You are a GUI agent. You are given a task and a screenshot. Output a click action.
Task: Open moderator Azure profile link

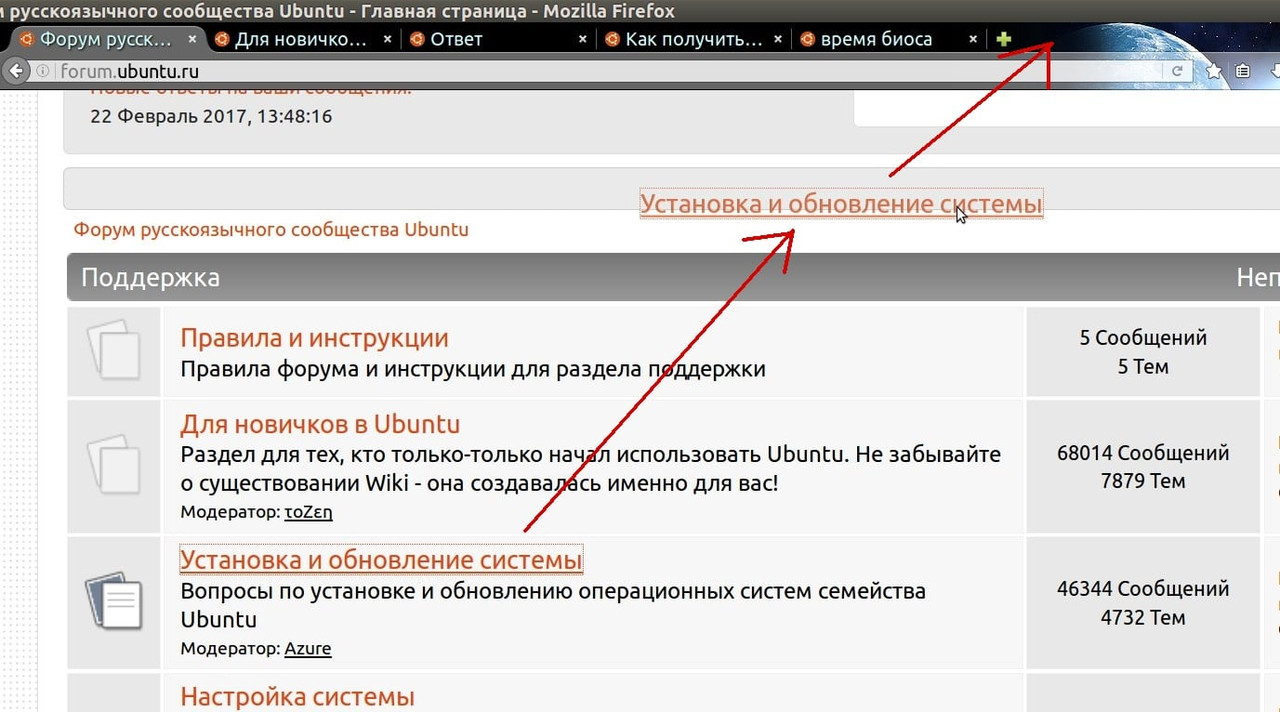pos(307,648)
